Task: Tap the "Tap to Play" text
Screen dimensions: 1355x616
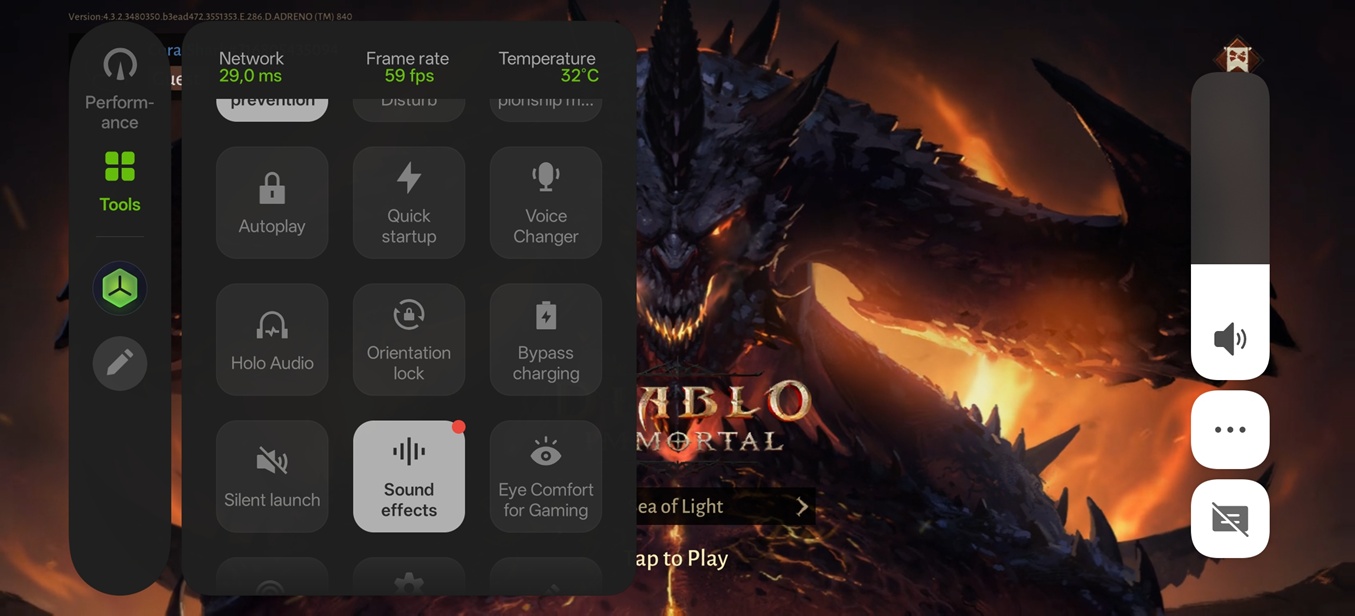Action: tap(680, 558)
